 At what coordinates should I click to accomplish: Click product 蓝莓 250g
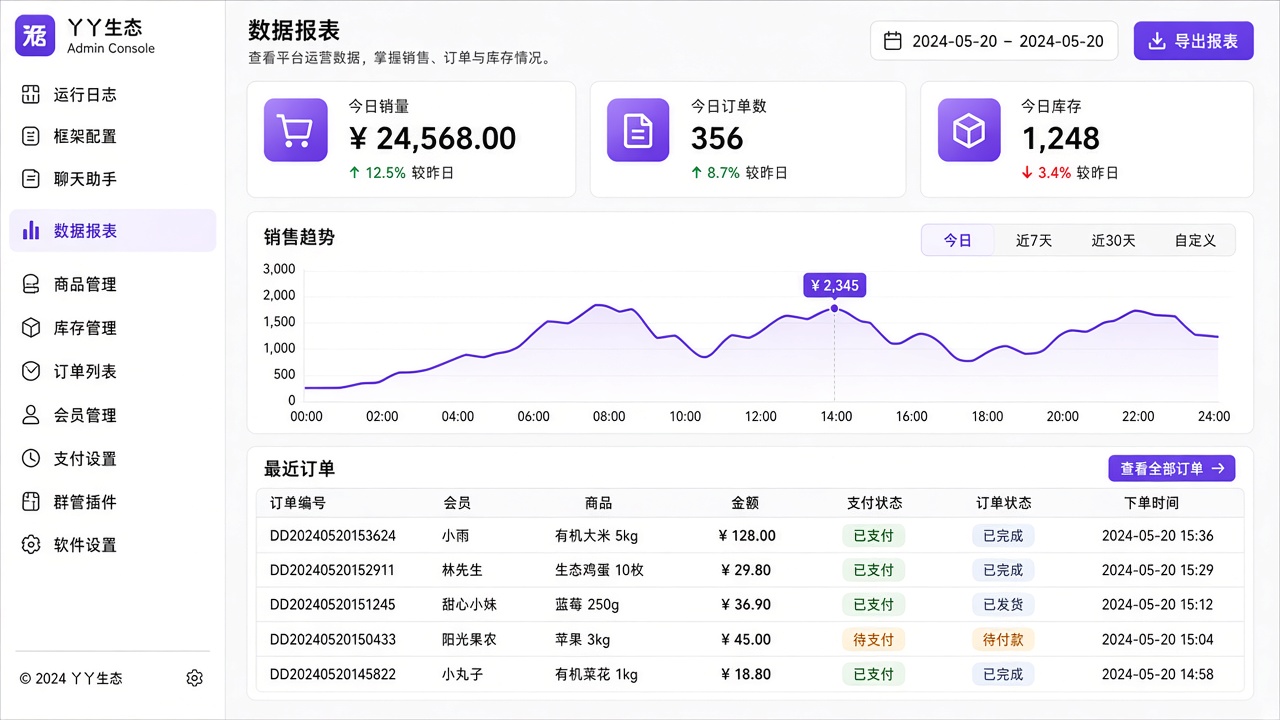587,605
